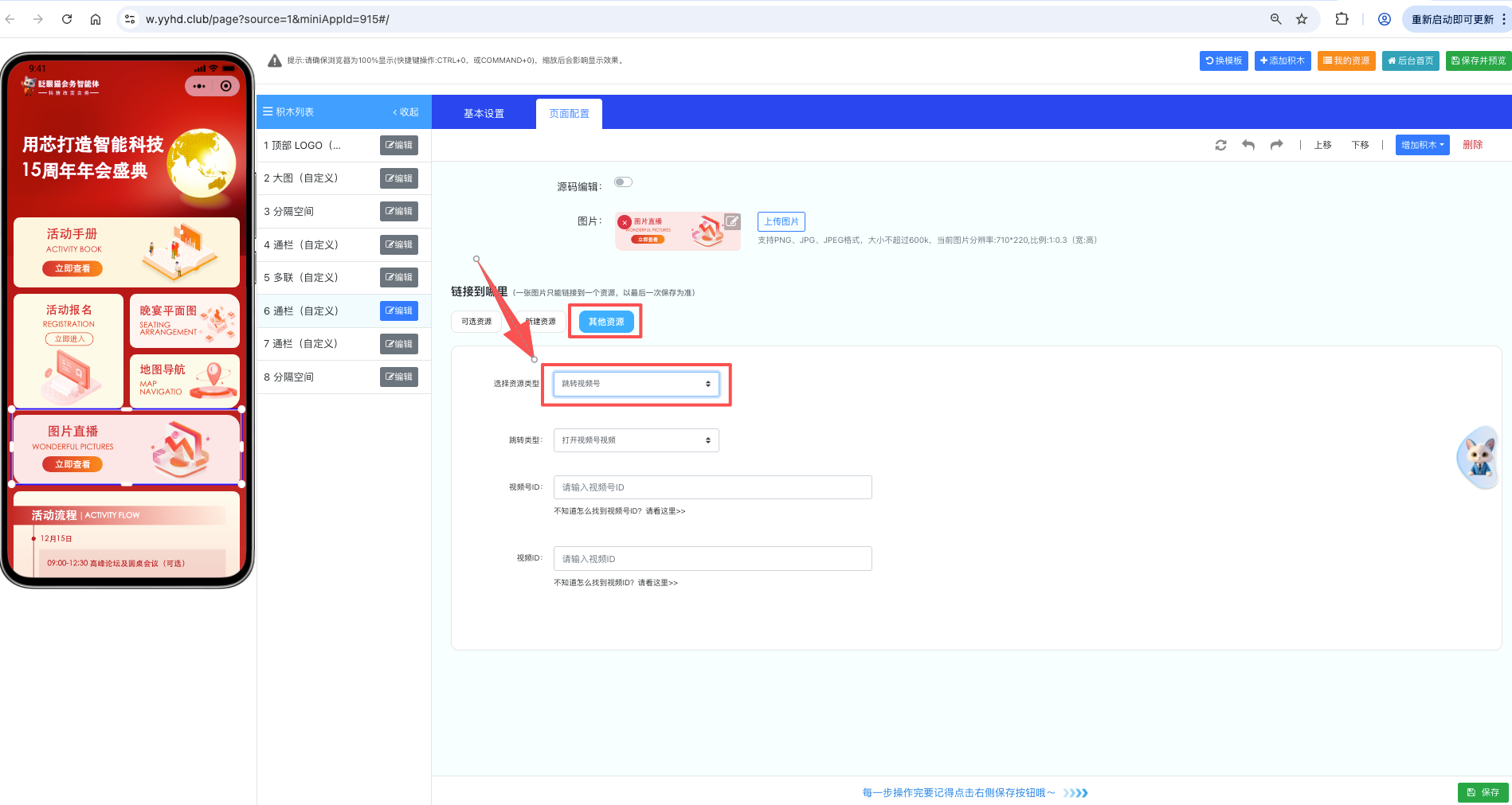
Task: Collapse the 积木列表 panel via 收起
Action: coord(406,112)
